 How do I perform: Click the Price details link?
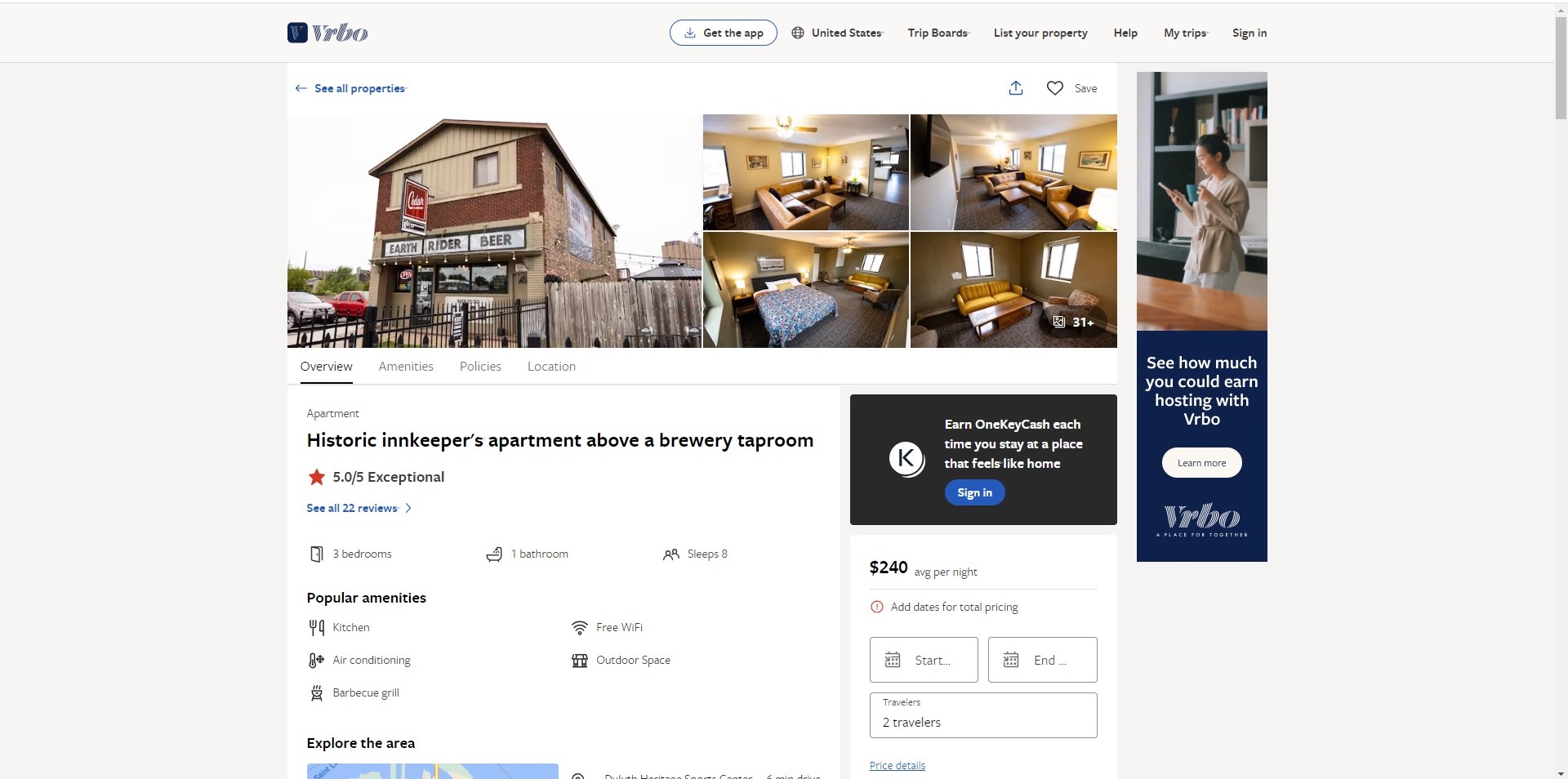pyautogui.click(x=898, y=765)
